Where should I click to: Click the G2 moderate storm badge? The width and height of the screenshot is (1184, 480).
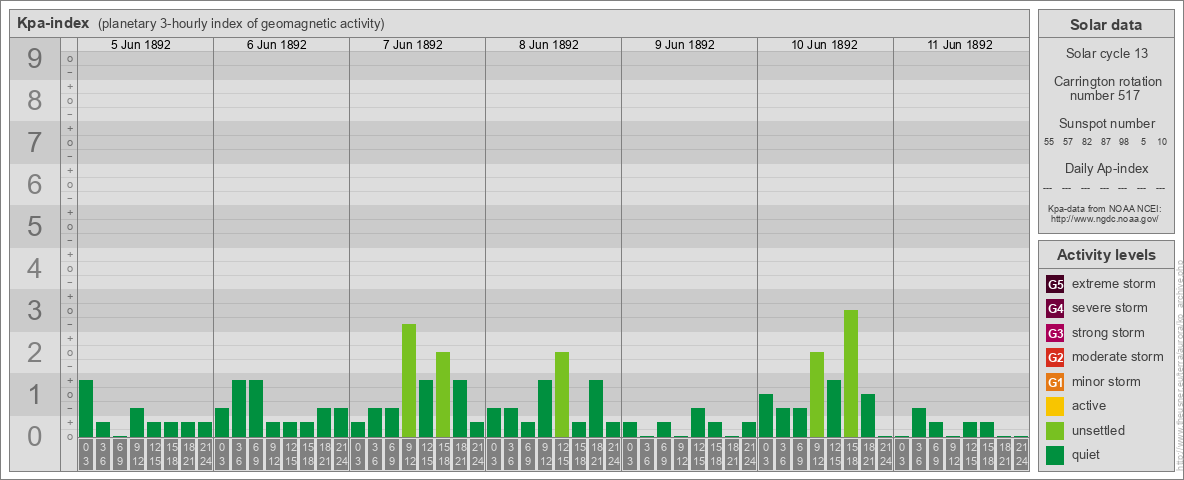1055,357
